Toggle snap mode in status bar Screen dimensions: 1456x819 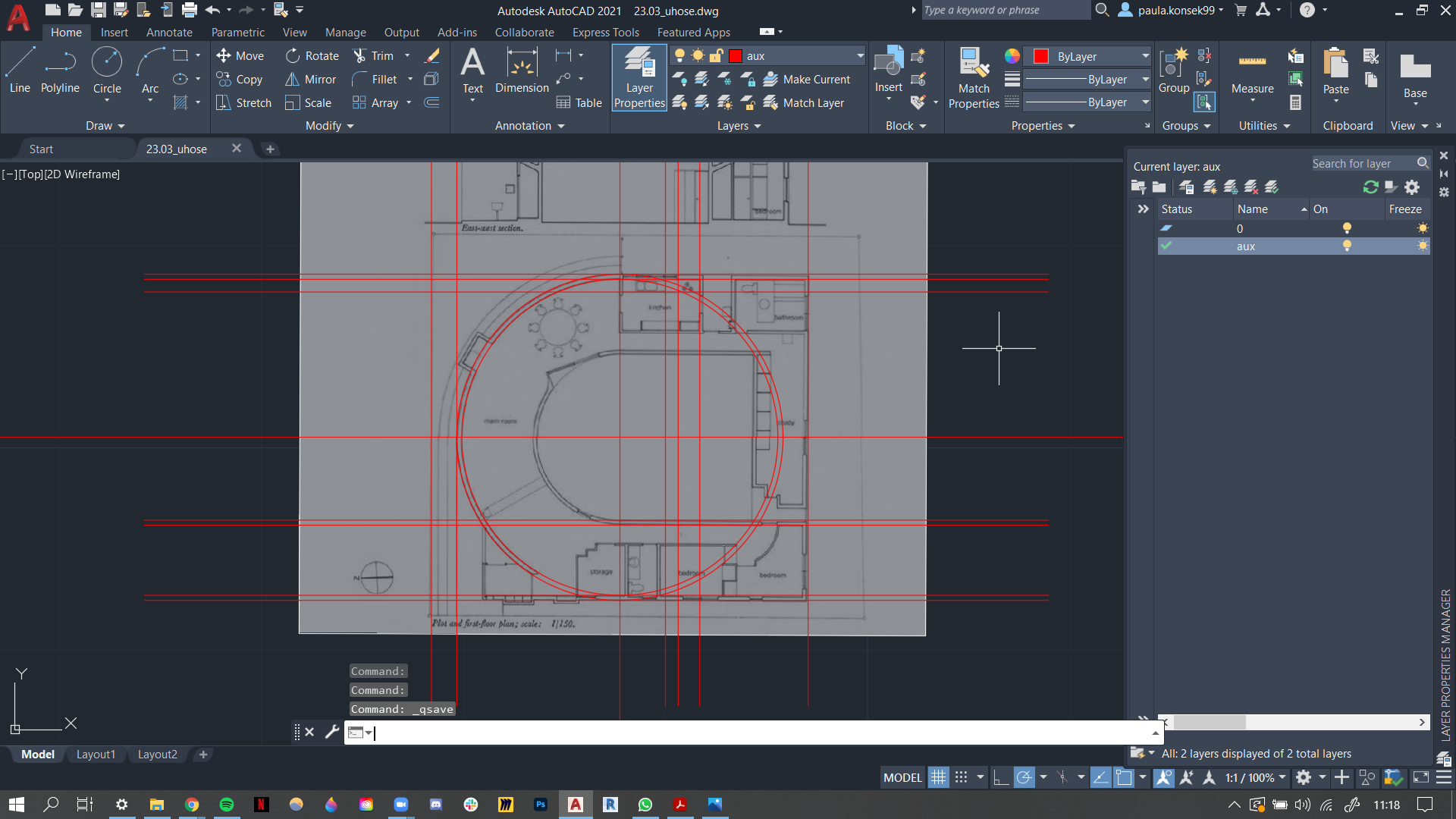[962, 777]
